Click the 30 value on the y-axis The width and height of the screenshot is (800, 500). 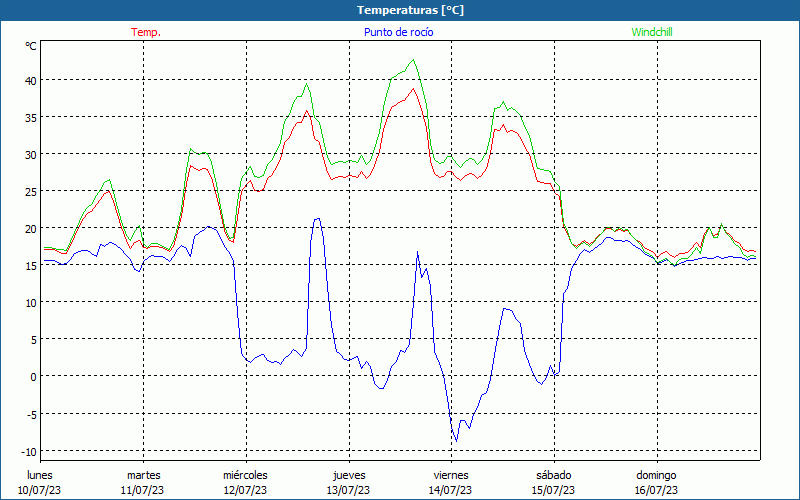pos(31,154)
